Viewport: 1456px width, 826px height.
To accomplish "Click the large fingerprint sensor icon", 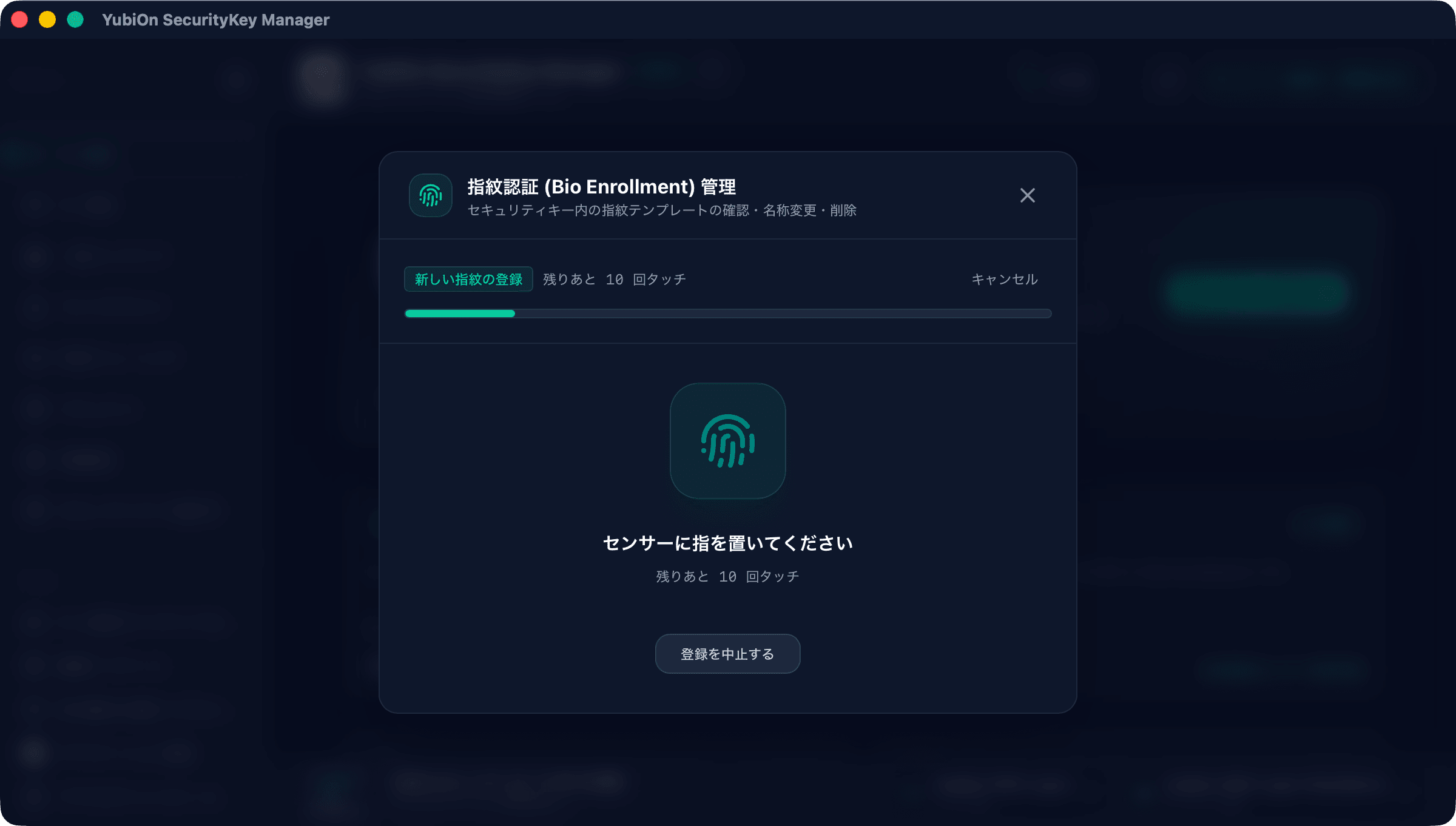I will pyautogui.click(x=727, y=441).
